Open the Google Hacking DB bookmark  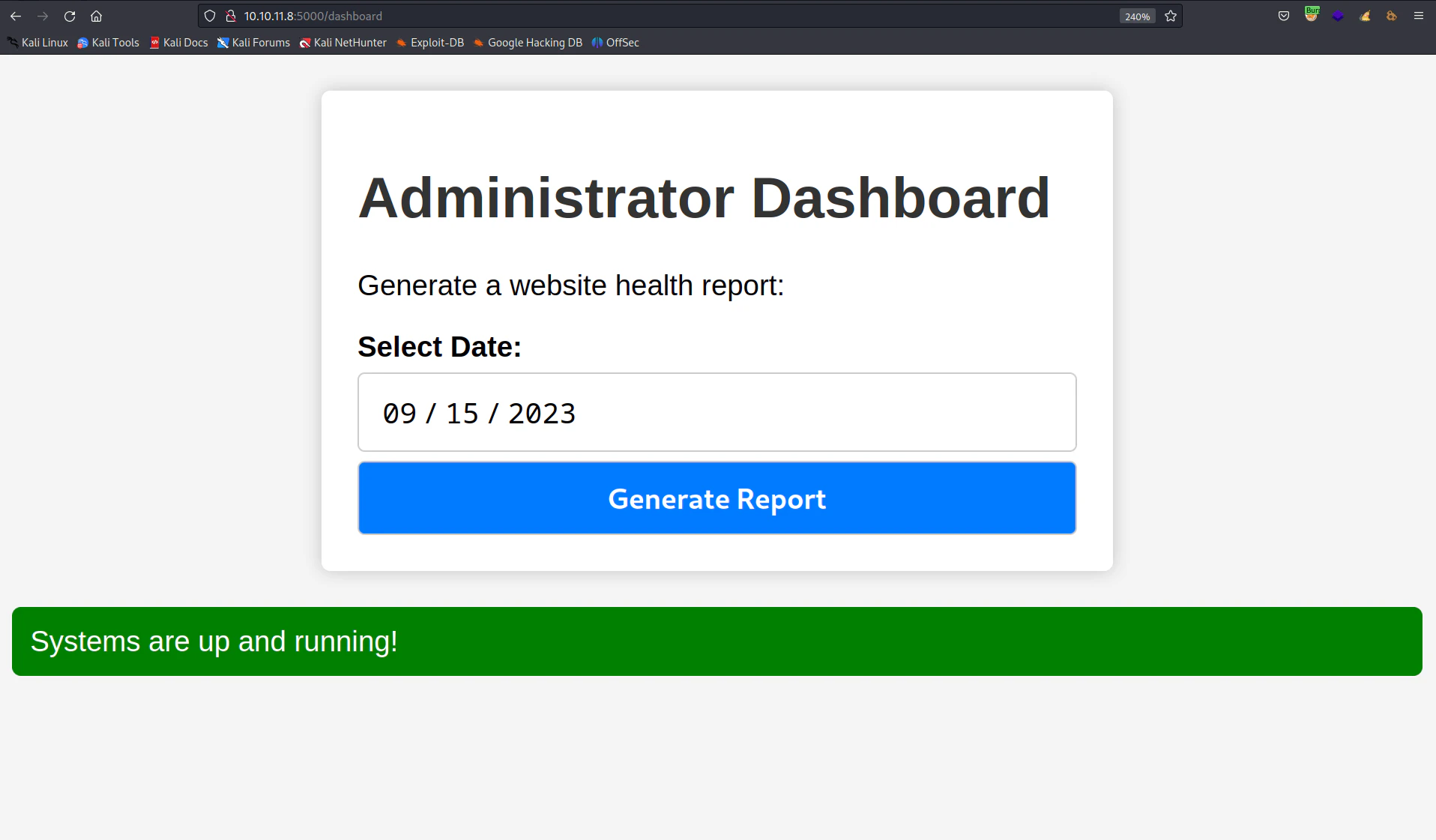coord(528,43)
